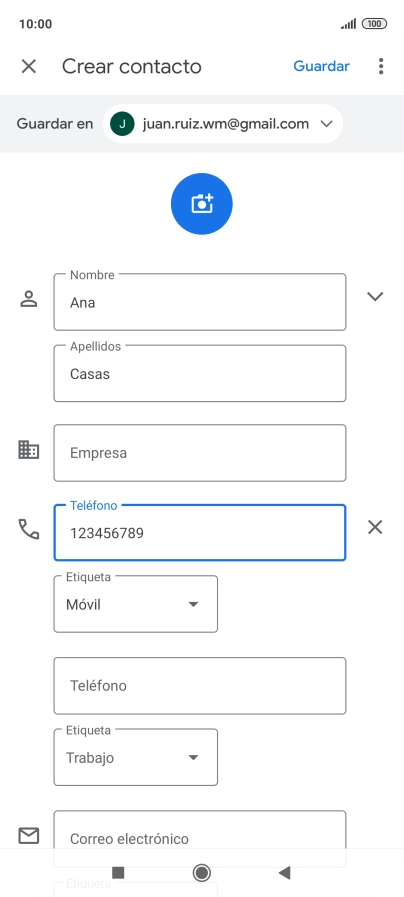Open the three-dot overflow menu

point(381,66)
